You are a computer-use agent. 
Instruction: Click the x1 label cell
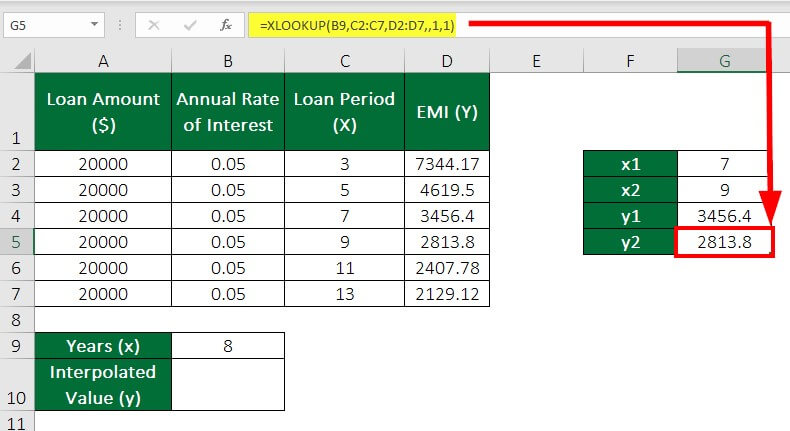click(630, 164)
